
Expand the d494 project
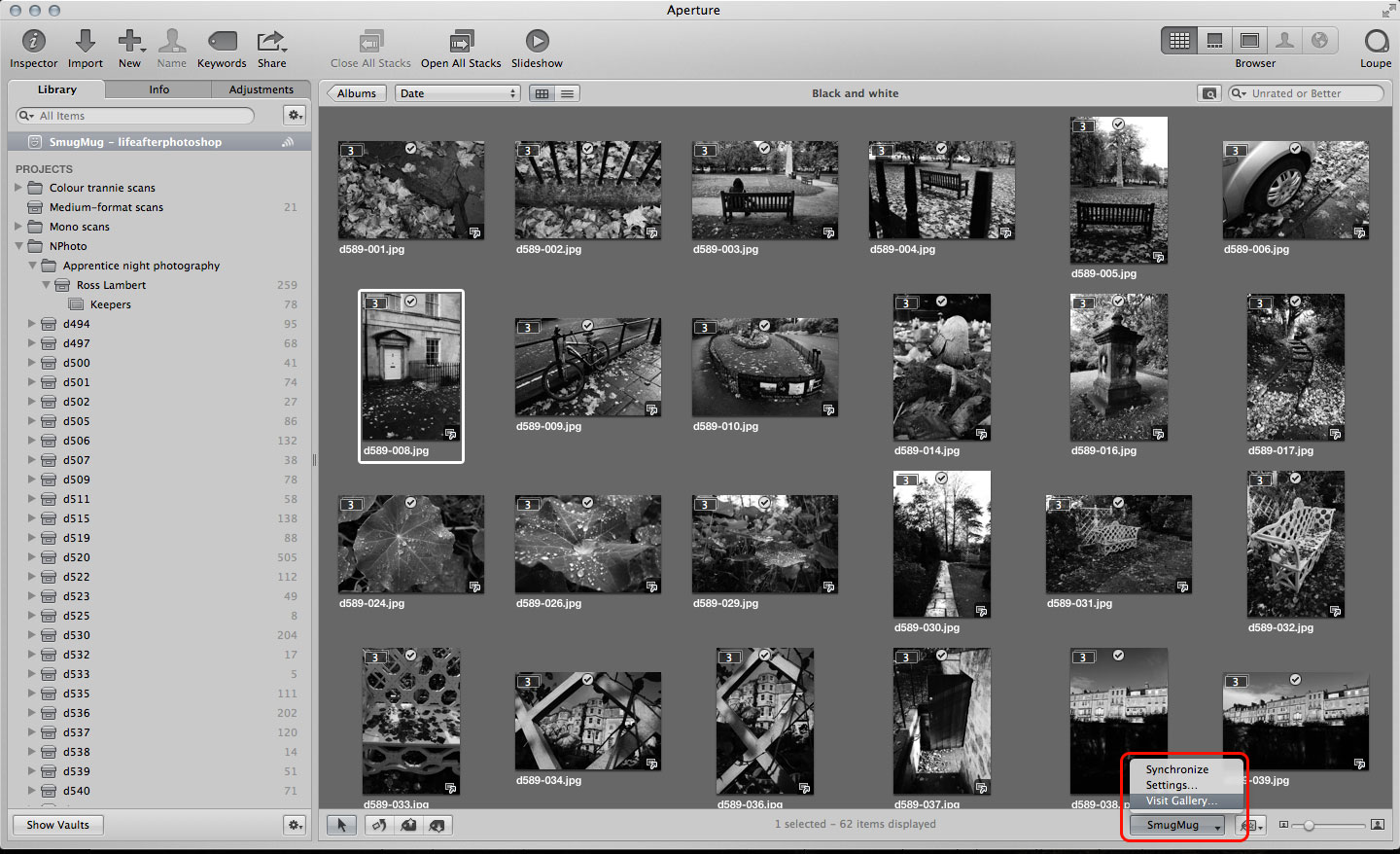tap(32, 324)
